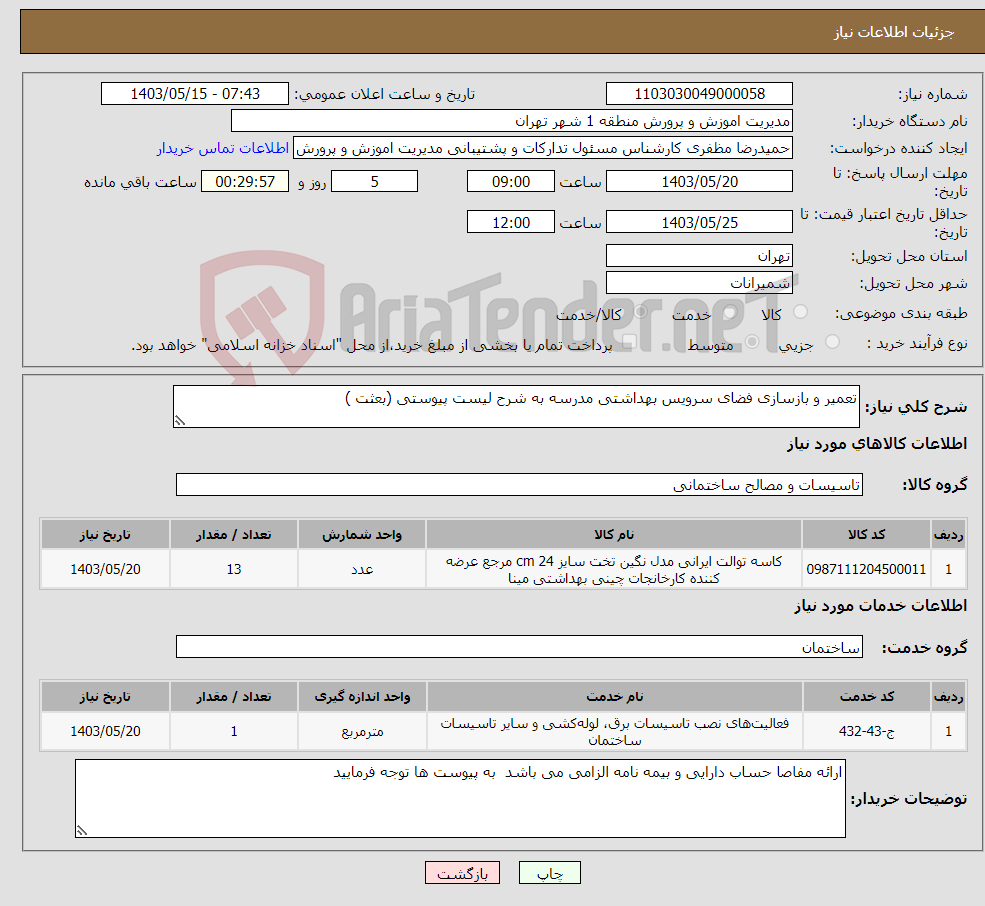
Task: Click the goods code cell 0987111204500011
Action: pos(866,569)
